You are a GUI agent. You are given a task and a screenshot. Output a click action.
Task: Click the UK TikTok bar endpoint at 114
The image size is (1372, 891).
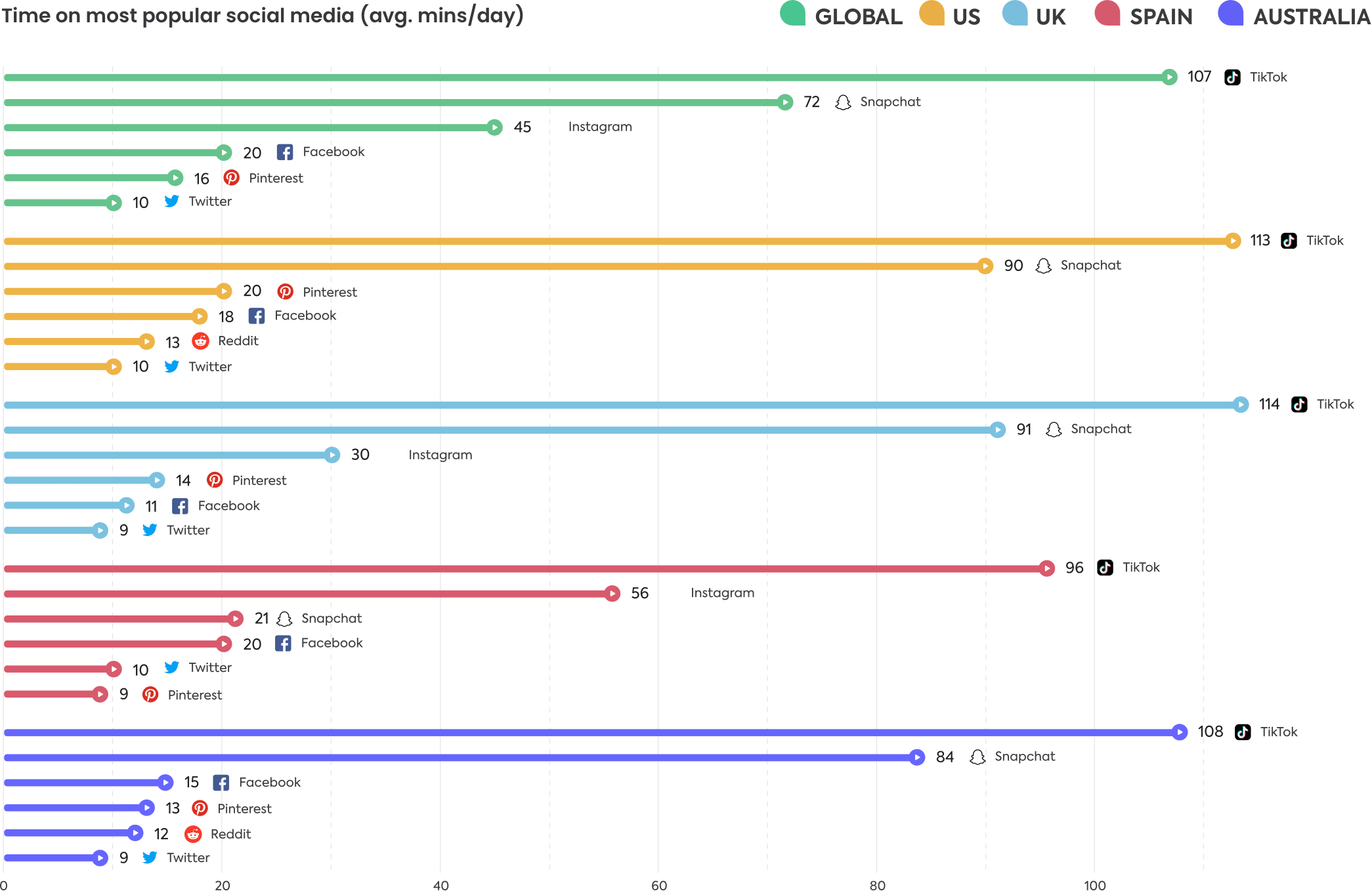click(x=1240, y=405)
